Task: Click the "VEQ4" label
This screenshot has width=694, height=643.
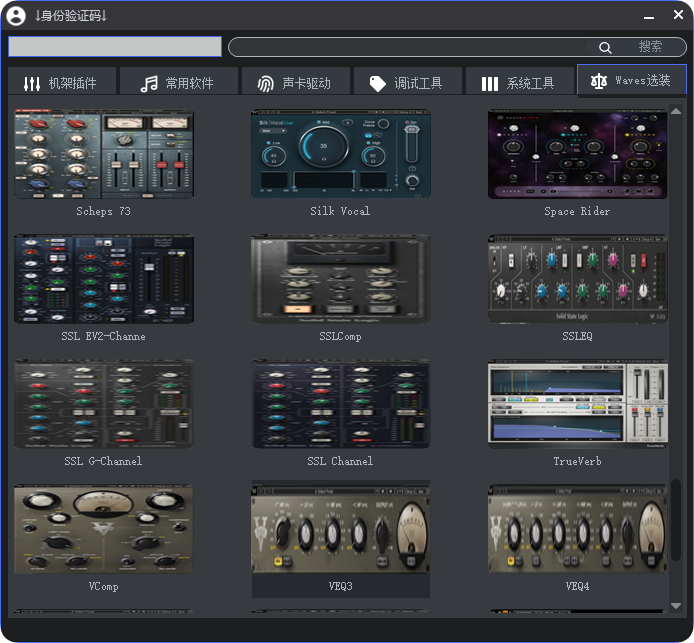Action: 577,586
